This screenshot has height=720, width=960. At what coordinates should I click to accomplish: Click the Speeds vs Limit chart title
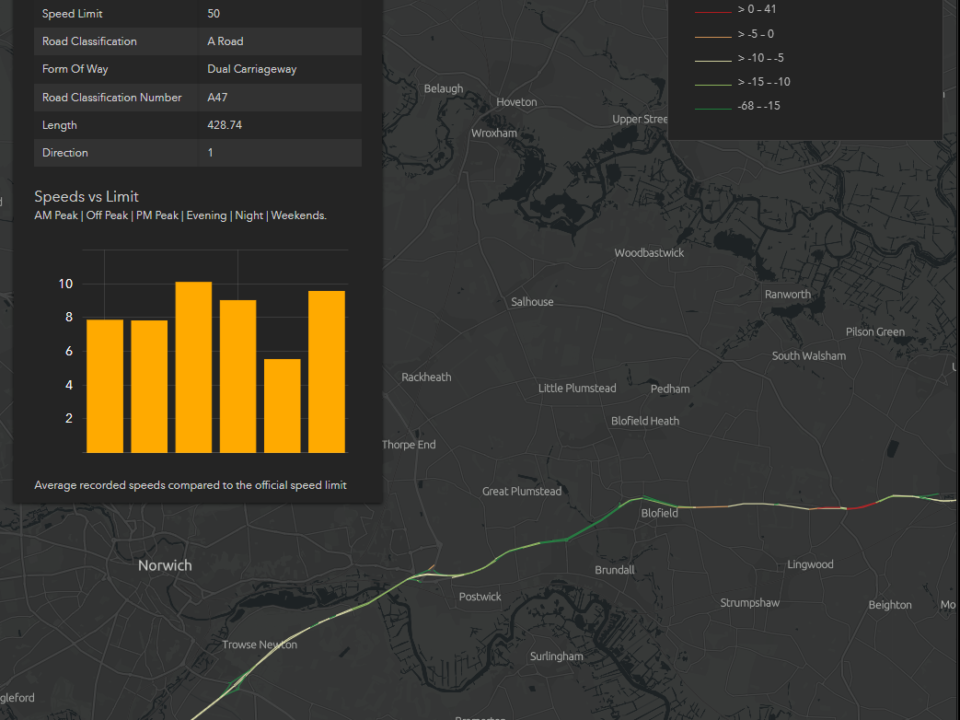coord(86,196)
